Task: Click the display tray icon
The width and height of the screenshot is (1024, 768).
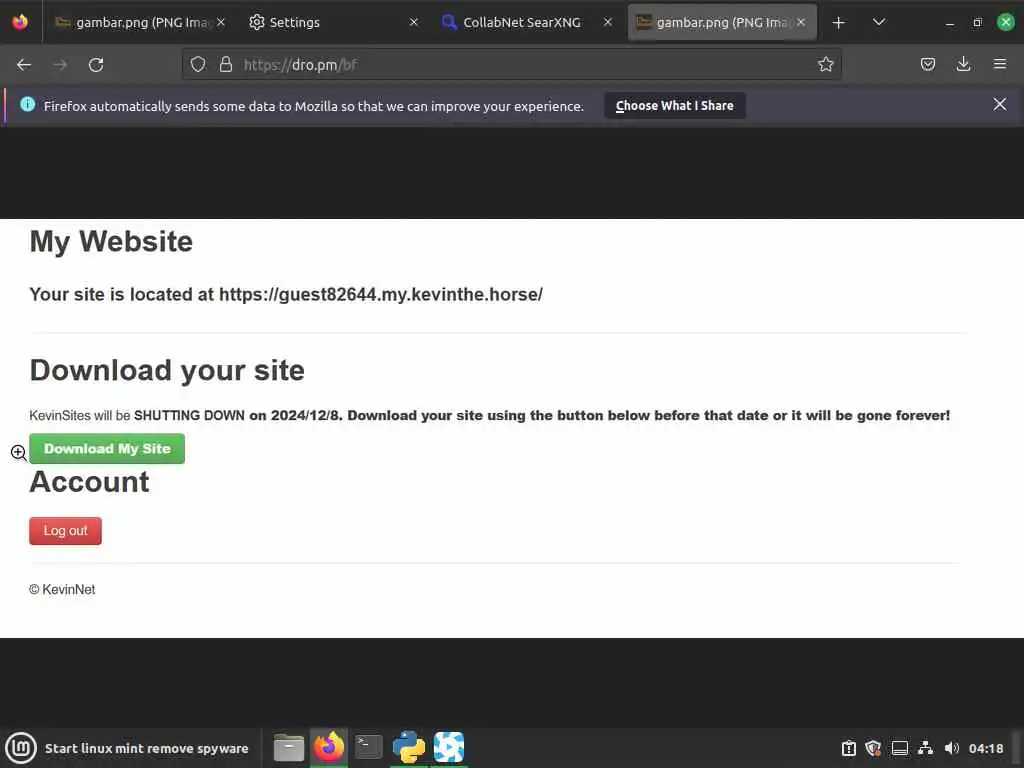Action: (900, 748)
